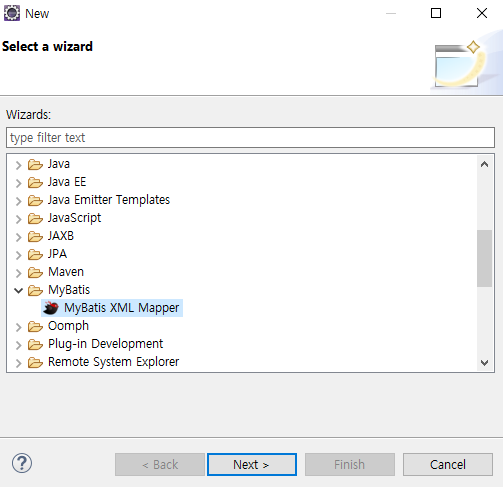The image size is (503, 487).
Task: Expand the JavaScript category
Action: tap(19, 219)
